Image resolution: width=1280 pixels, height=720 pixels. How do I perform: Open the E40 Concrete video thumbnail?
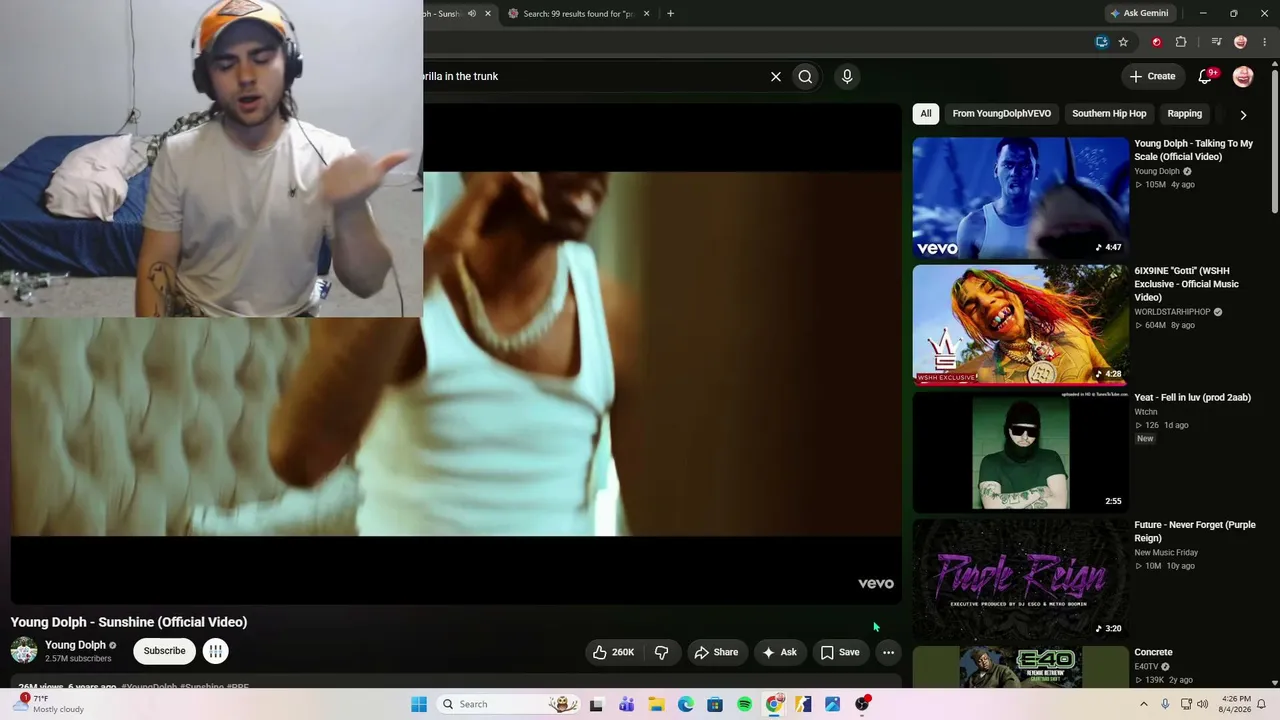[1020, 667]
